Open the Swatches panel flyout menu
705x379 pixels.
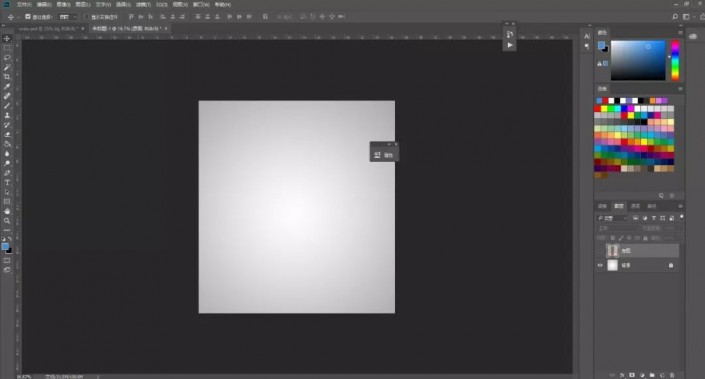tap(680, 89)
